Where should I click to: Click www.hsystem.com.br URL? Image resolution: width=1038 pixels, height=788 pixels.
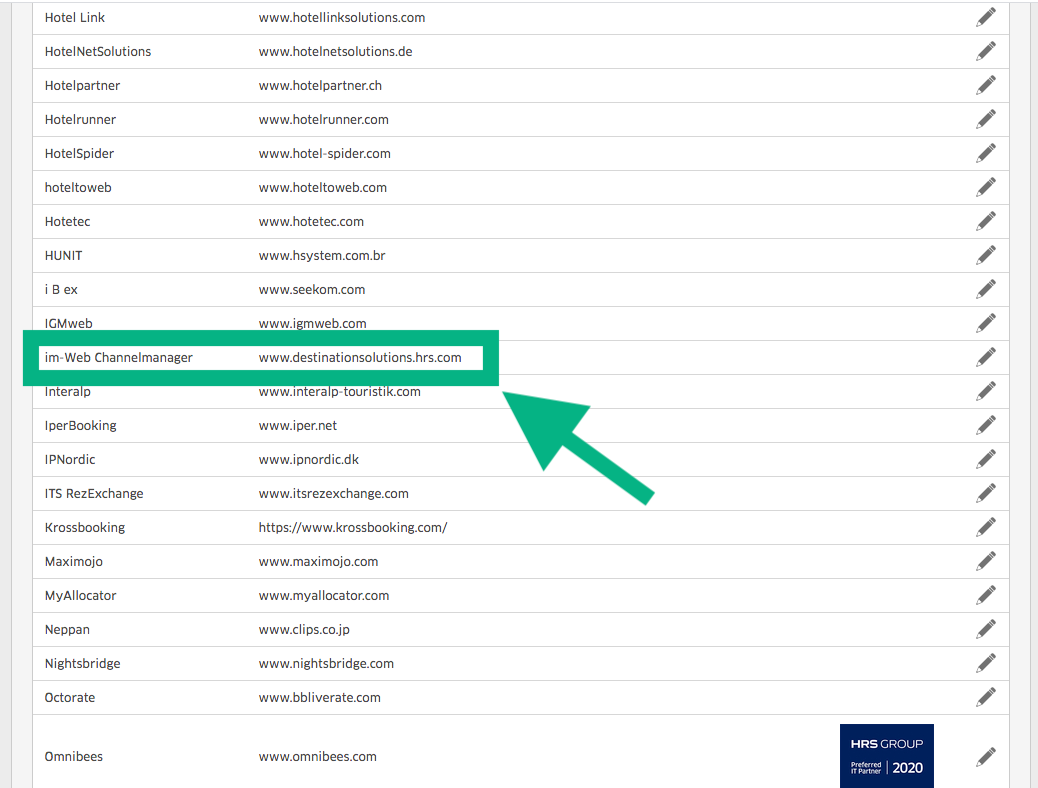322,256
